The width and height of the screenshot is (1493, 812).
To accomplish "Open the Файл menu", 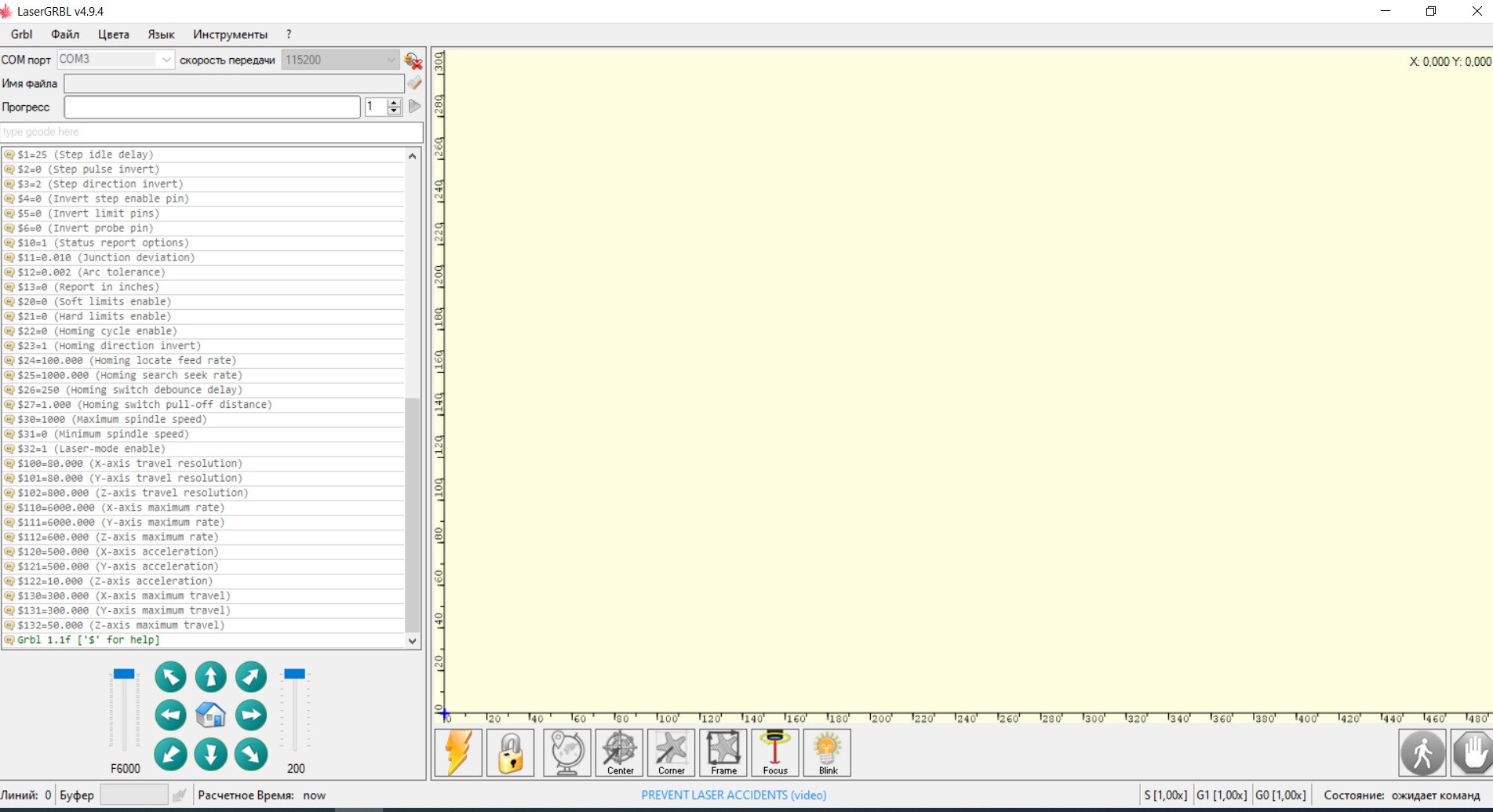I will (65, 35).
